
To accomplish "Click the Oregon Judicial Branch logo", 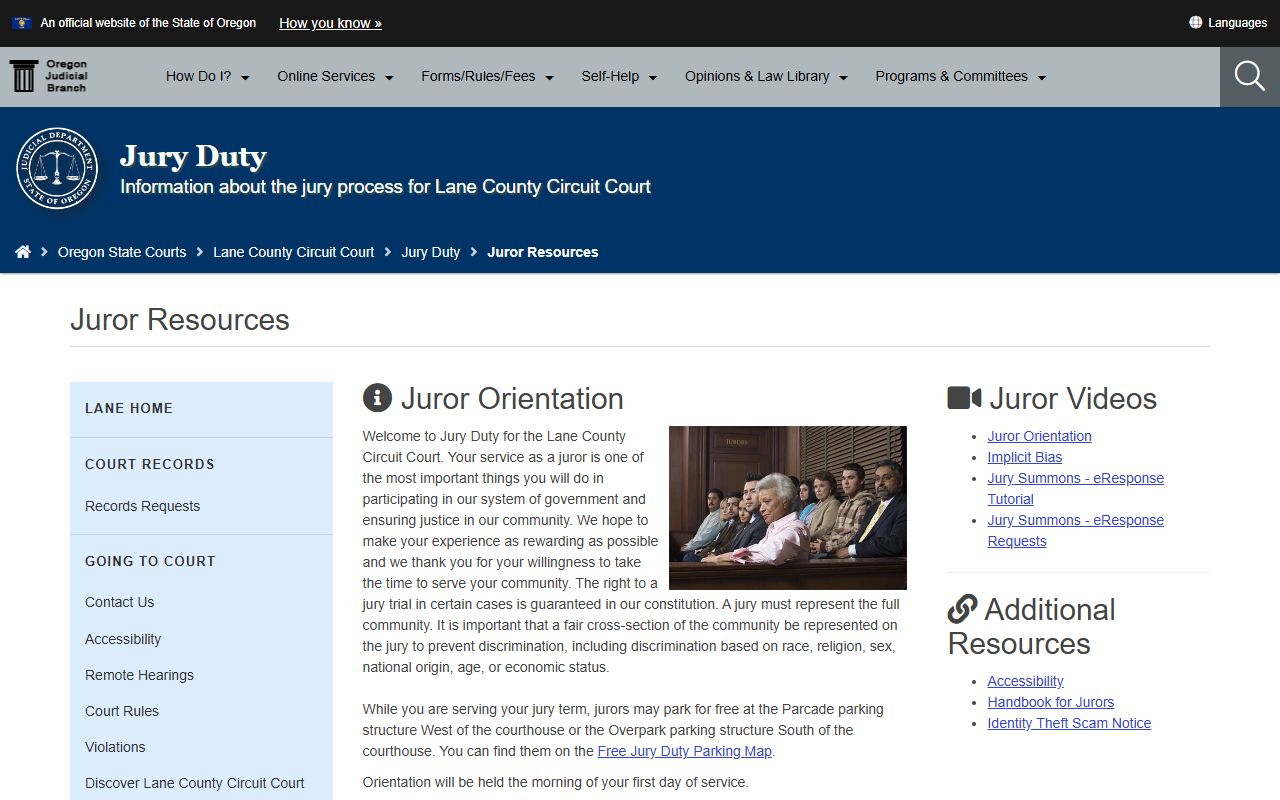I will click(48, 76).
